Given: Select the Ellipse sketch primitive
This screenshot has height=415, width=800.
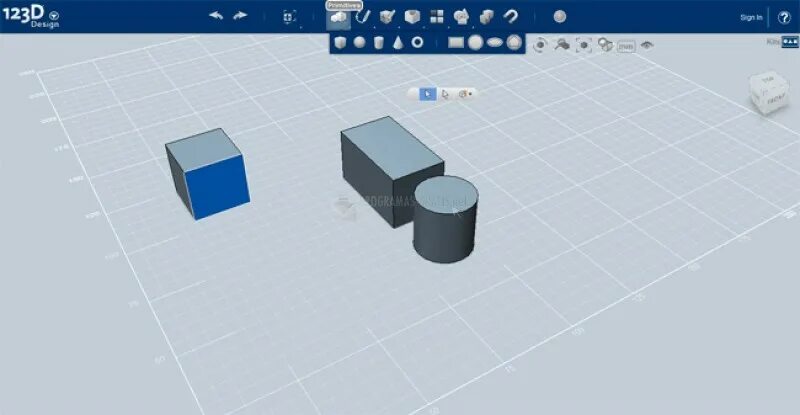Looking at the screenshot, I should coord(494,42).
